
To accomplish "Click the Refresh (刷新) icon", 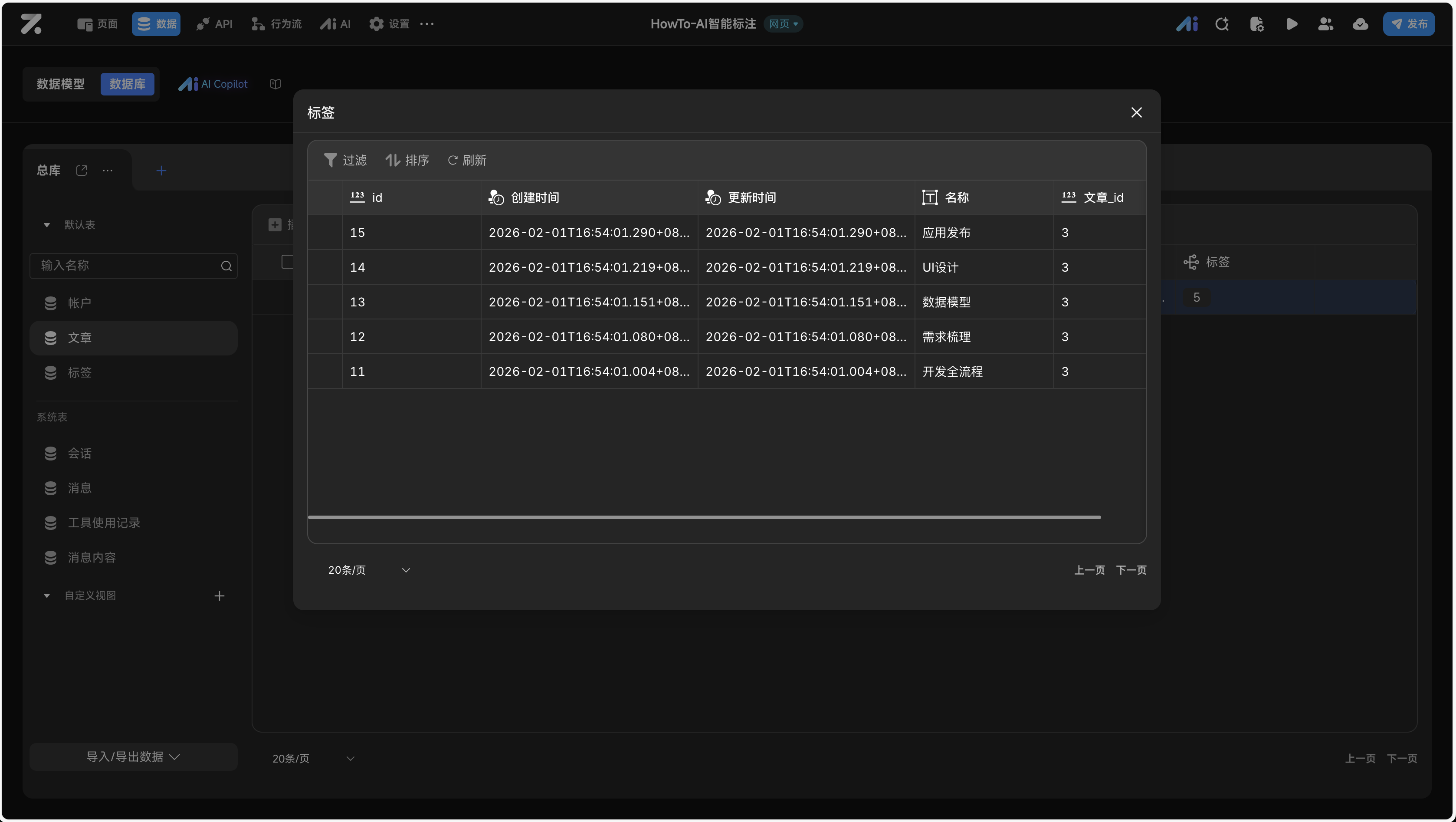I will pos(452,160).
